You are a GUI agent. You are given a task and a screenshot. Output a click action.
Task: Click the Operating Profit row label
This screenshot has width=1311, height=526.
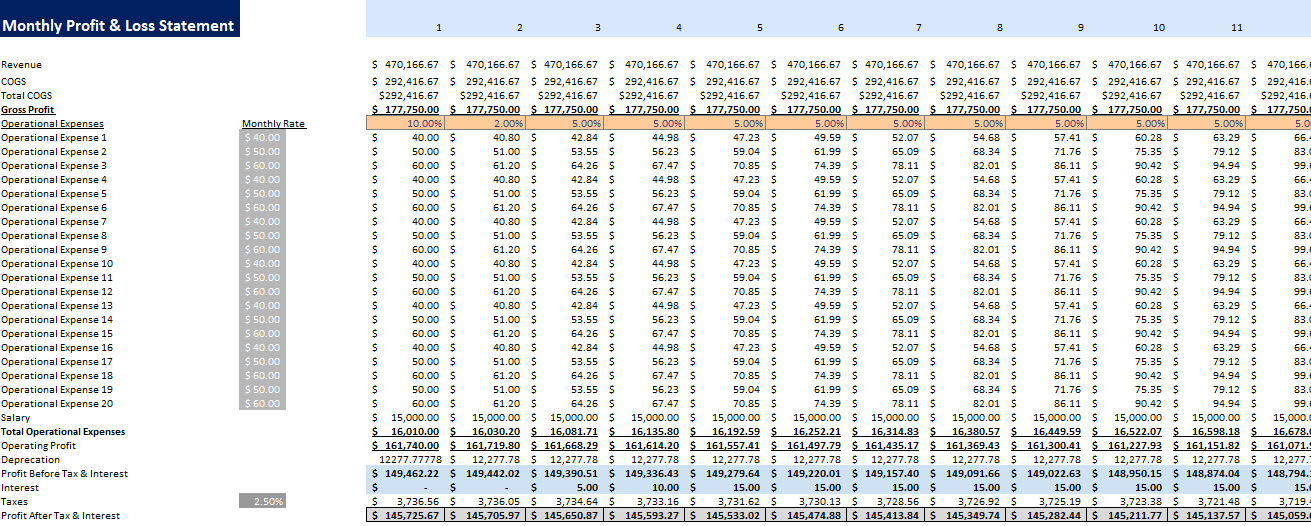[38, 445]
